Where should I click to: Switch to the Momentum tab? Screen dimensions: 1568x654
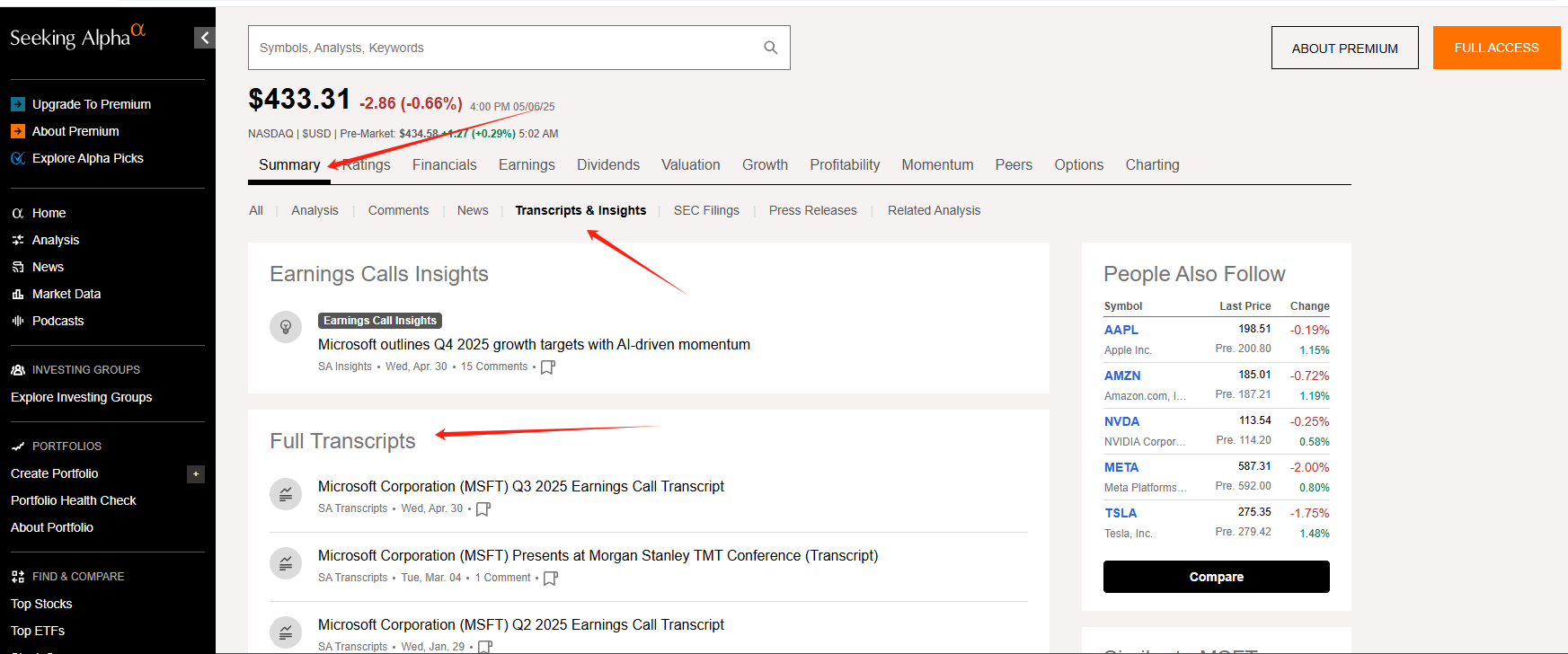(x=938, y=165)
